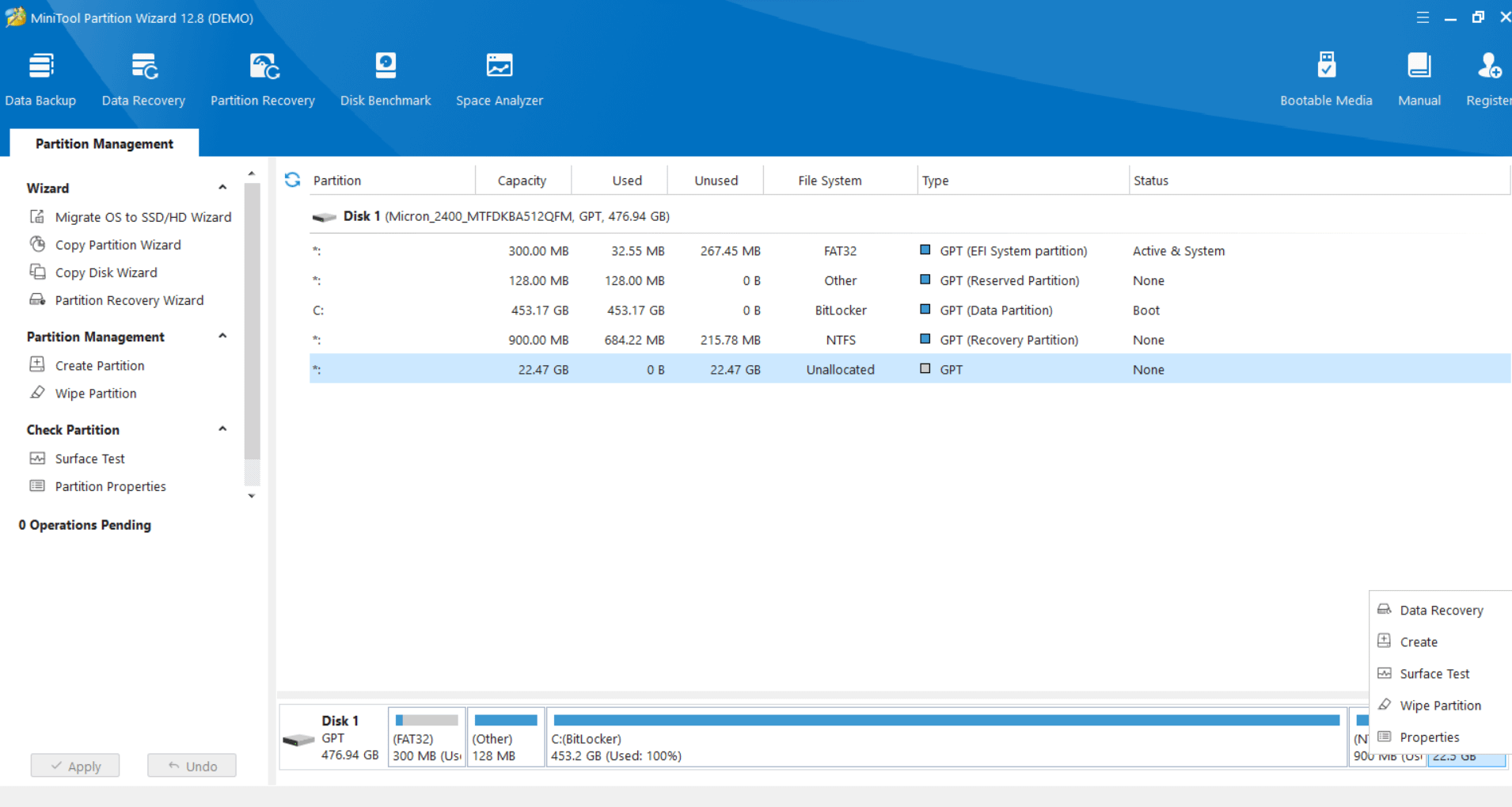
Task: Choose Wipe Partition in context menu
Action: coord(1441,705)
